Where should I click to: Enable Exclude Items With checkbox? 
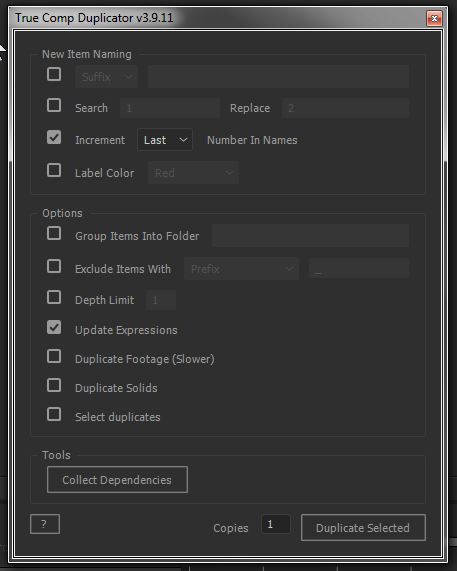(54, 266)
